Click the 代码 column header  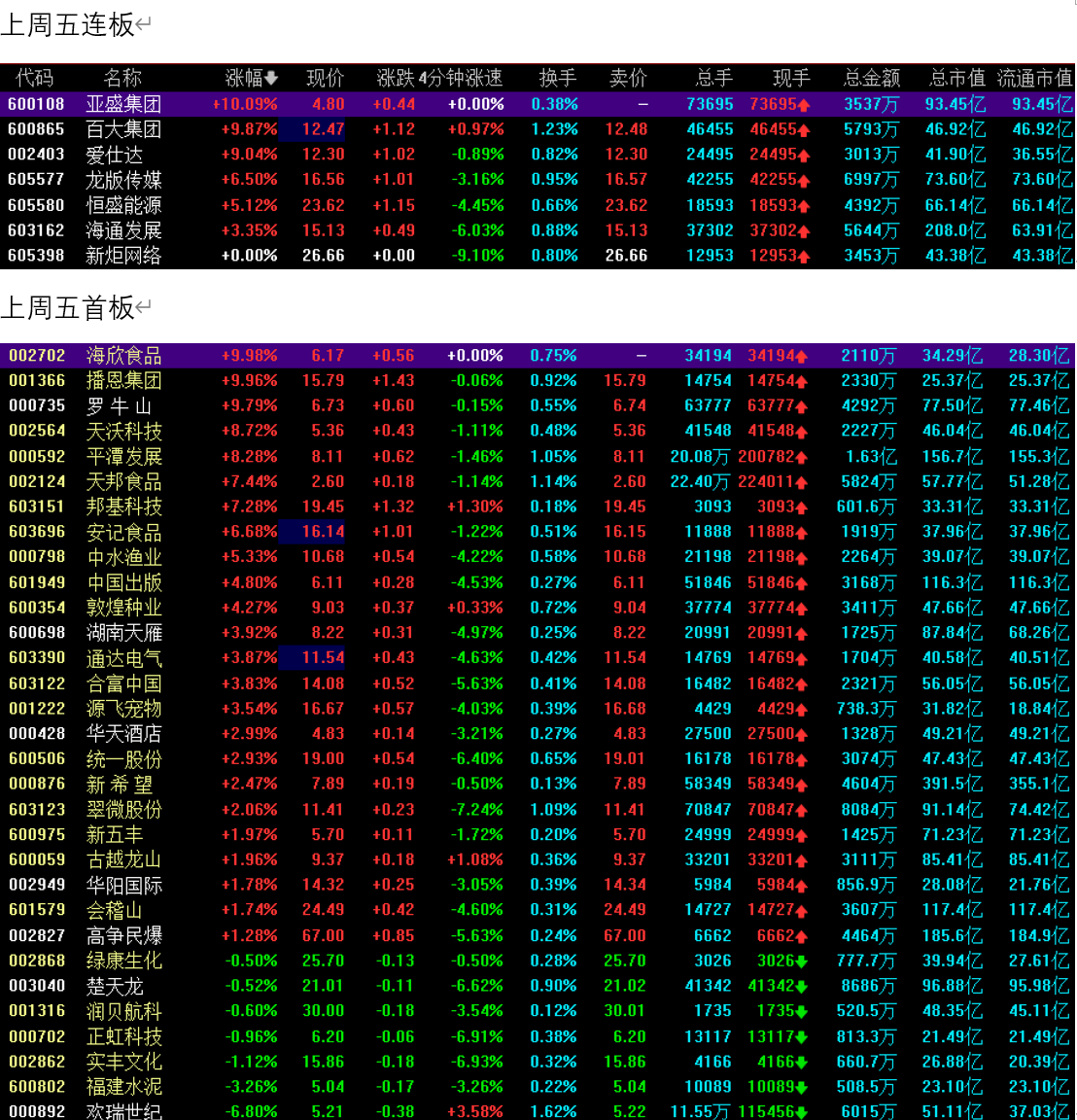(x=34, y=78)
